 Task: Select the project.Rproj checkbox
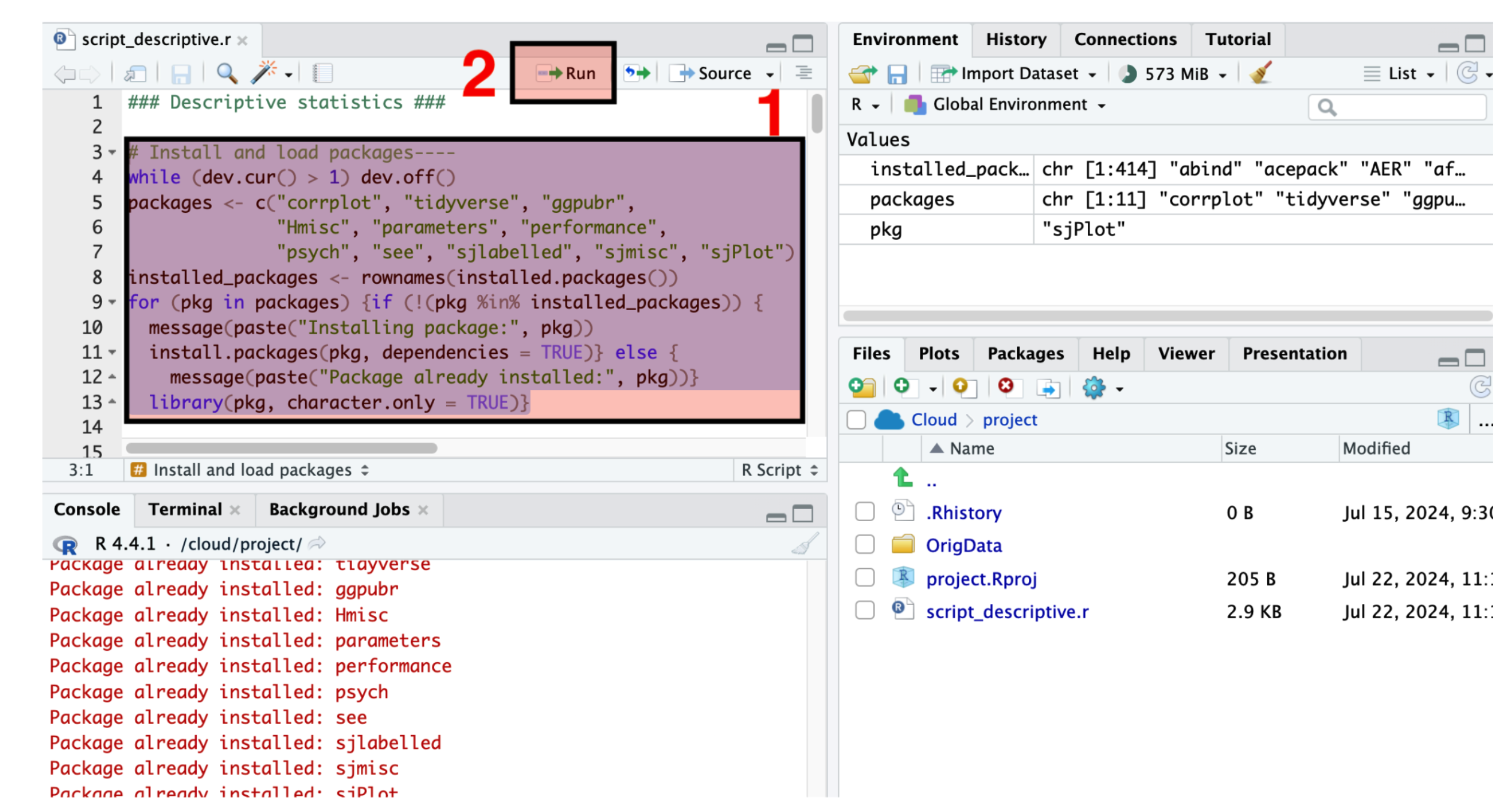865,578
